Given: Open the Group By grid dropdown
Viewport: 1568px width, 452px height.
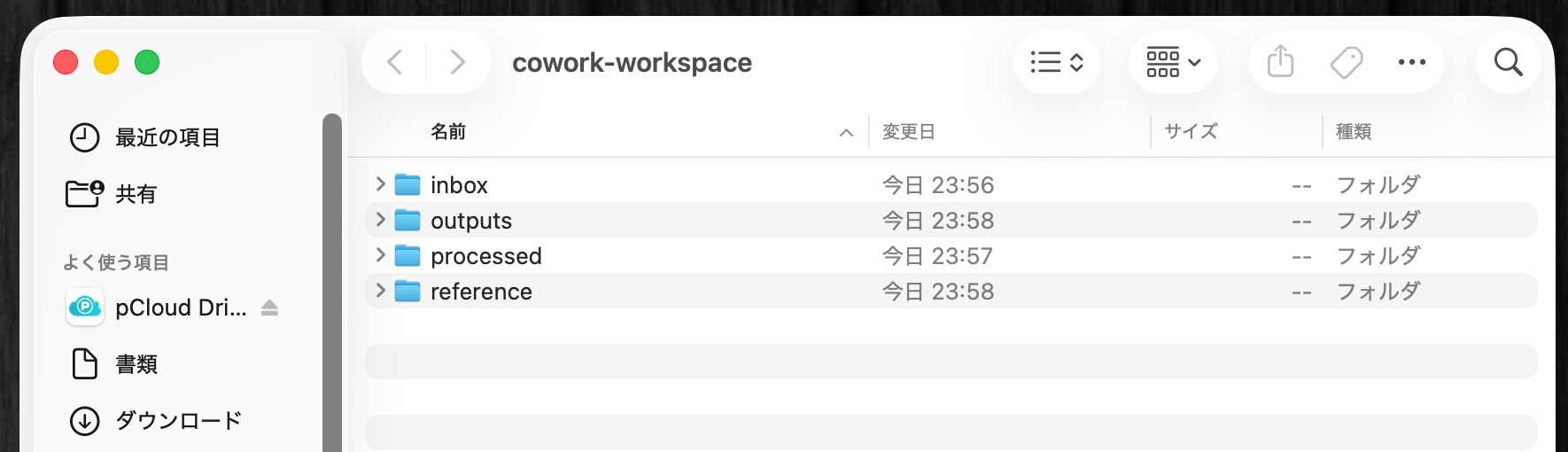Looking at the screenshot, I should [1173, 62].
